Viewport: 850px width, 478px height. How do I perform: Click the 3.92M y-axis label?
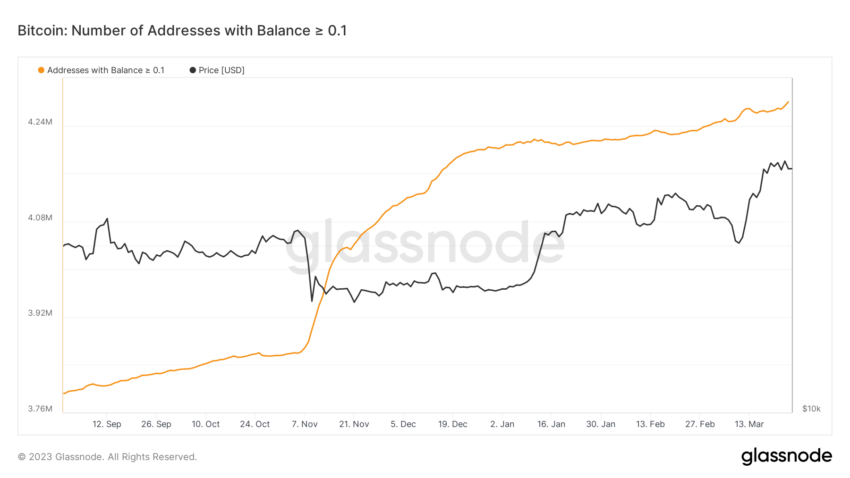[x=40, y=313]
